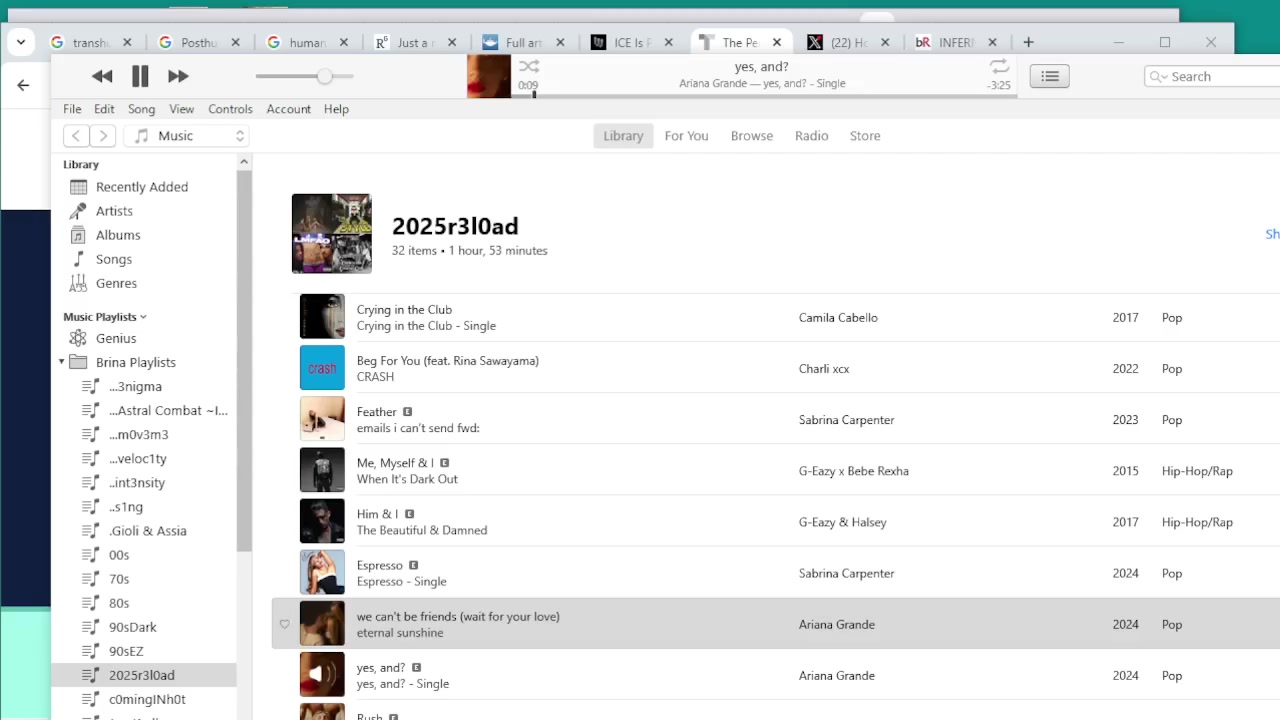The width and height of the screenshot is (1280, 720).
Task: Toggle repeat icon in now playing
Action: pos(999,67)
